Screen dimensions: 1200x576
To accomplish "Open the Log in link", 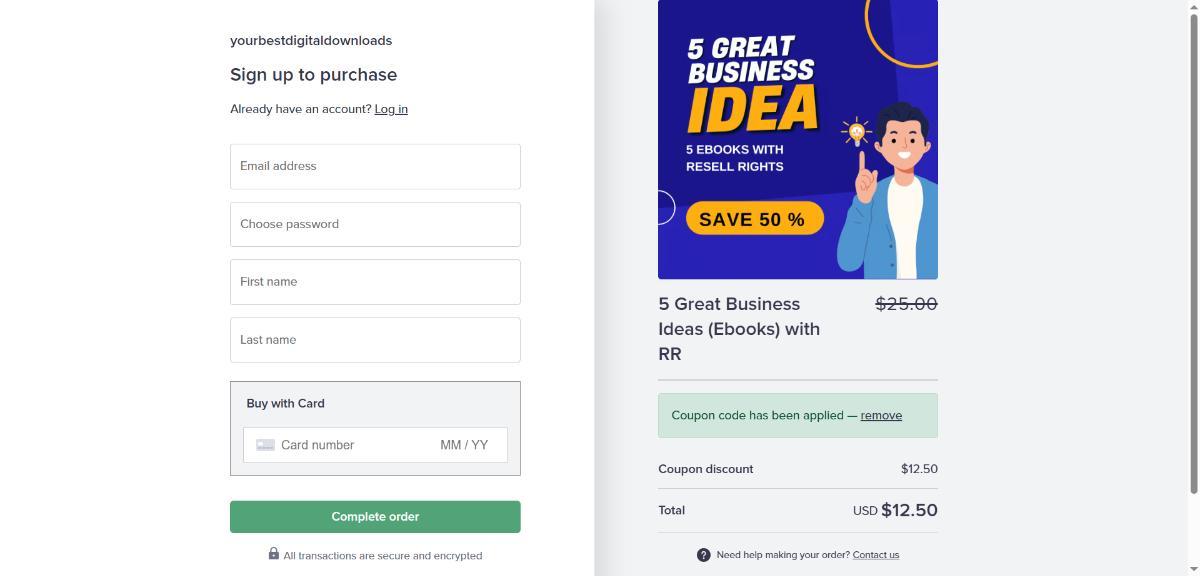I will click(391, 109).
